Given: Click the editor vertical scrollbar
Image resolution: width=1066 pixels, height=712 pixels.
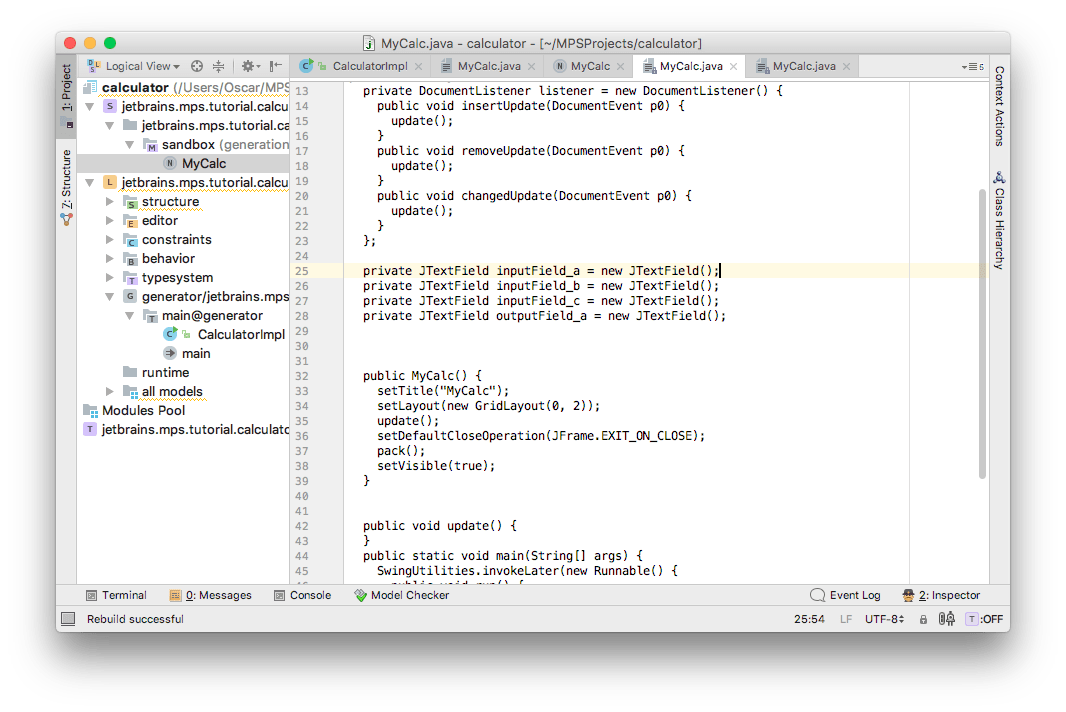Looking at the screenshot, I should pos(981,330).
